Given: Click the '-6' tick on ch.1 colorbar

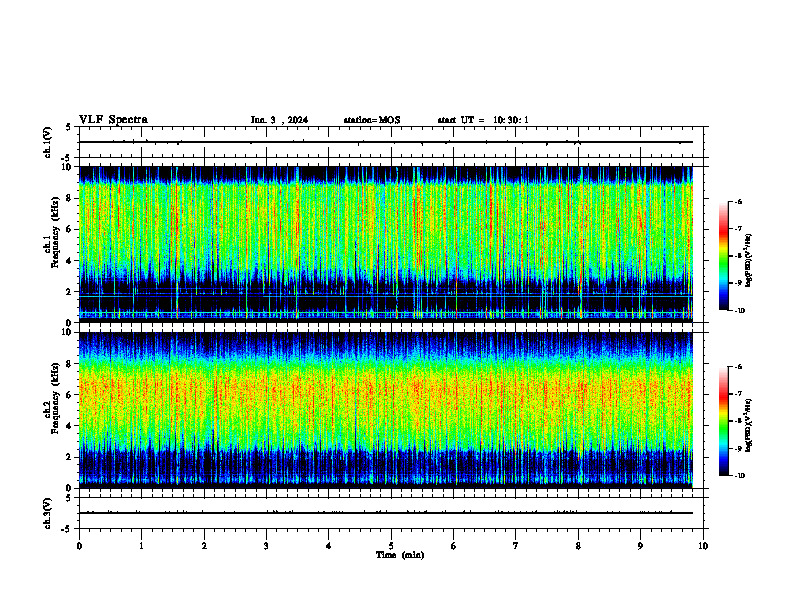Looking at the screenshot, I should [x=738, y=202].
